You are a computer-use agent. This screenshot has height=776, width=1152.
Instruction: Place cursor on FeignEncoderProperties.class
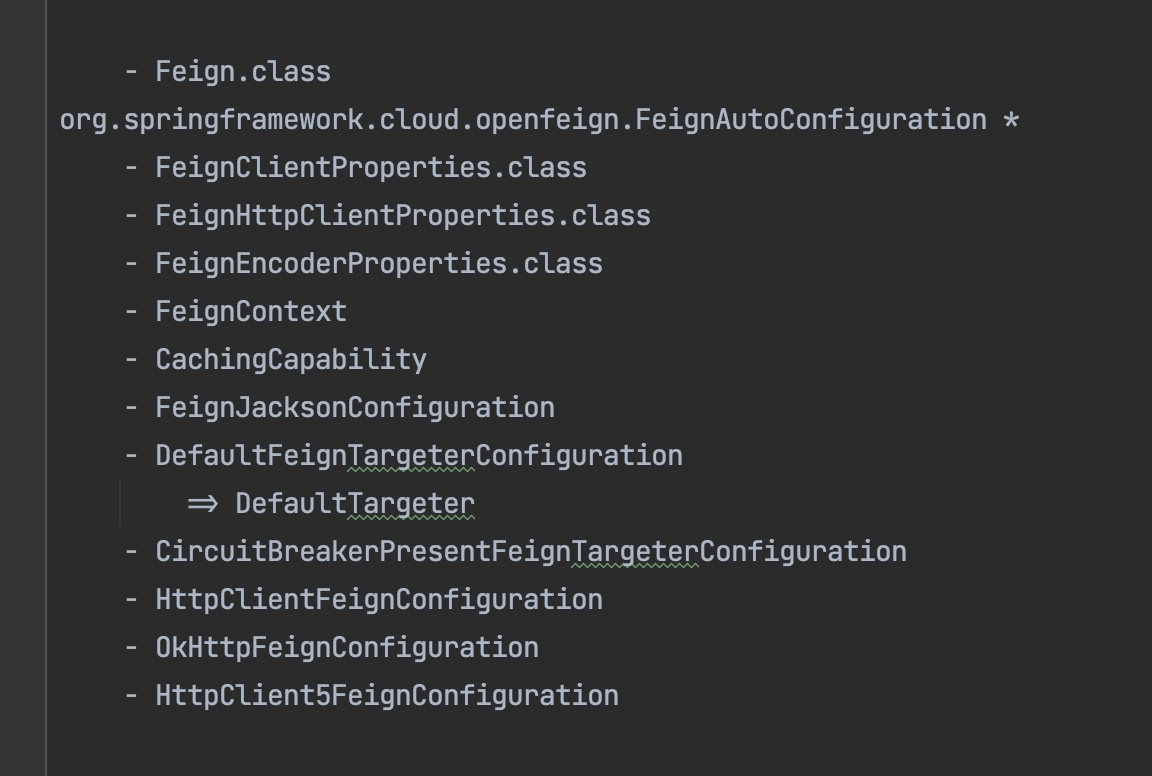[x=378, y=264]
